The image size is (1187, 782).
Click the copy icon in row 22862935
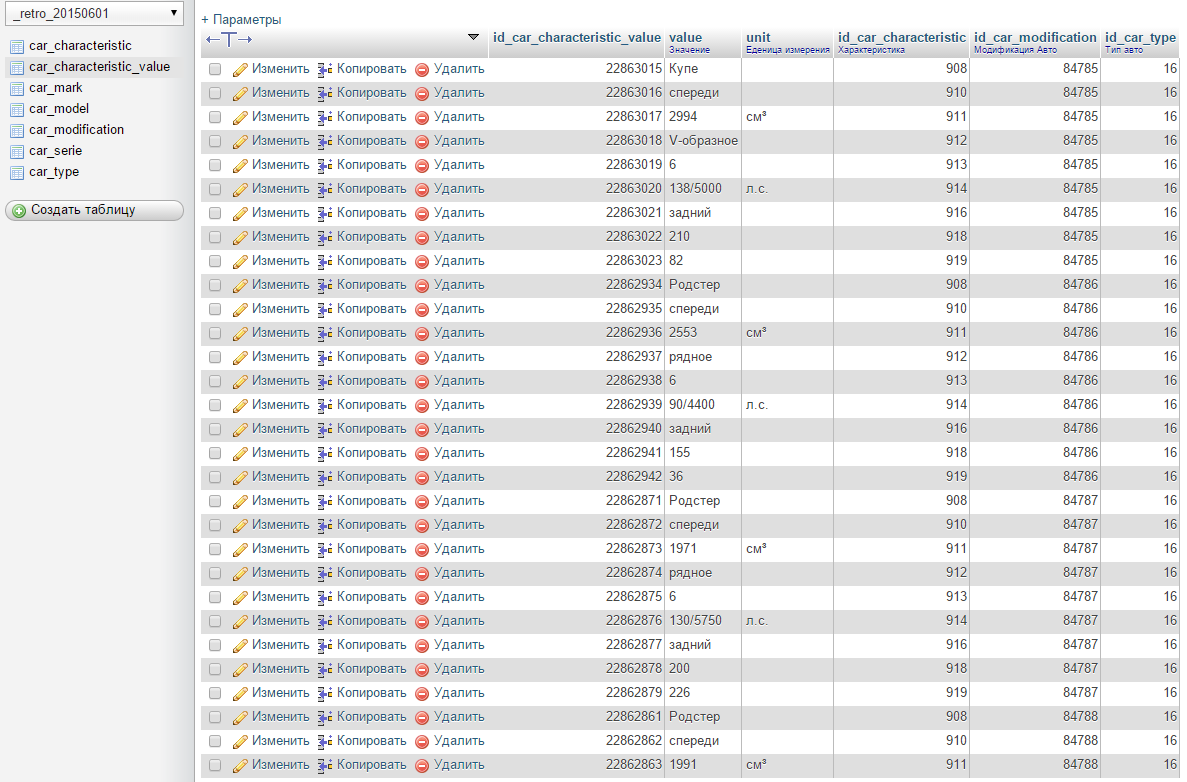325,310
